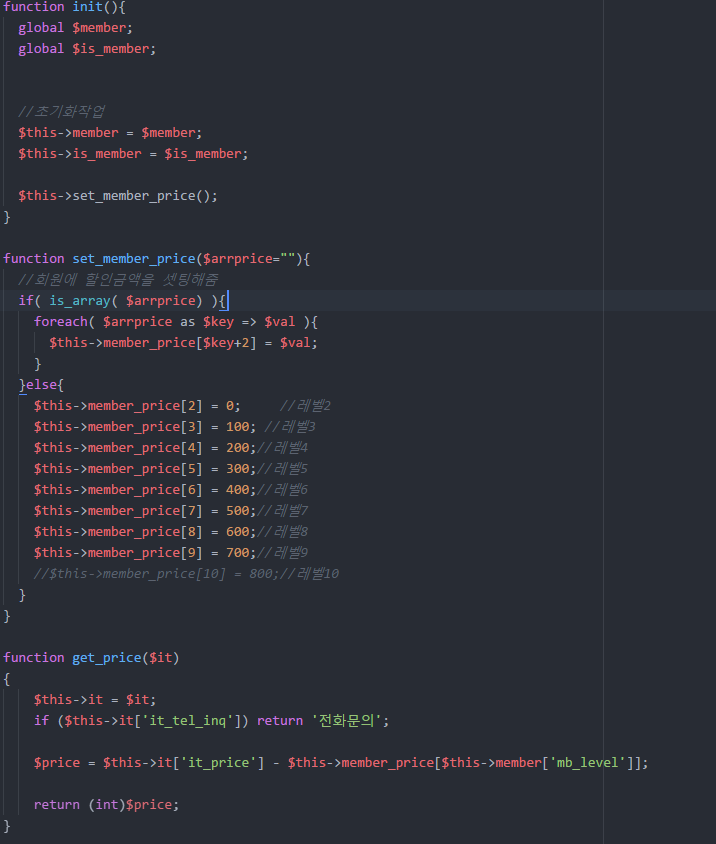Click the '전화문의' return string
716x844 pixels.
click(350, 721)
